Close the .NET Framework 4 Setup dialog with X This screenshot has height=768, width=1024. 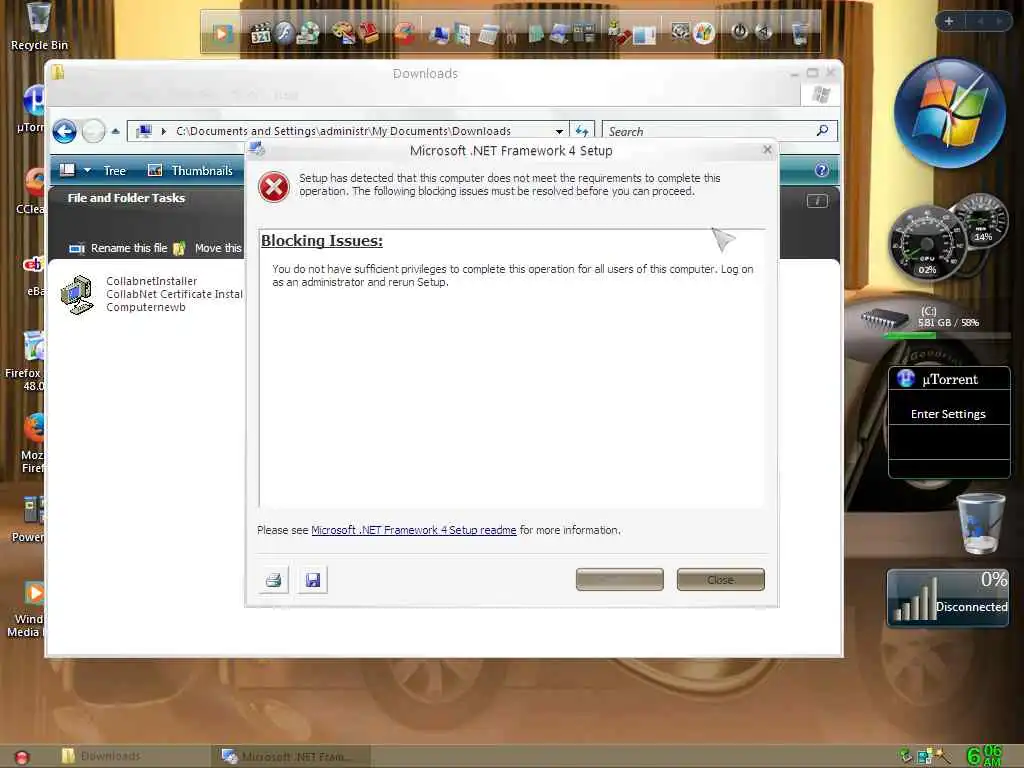point(767,150)
